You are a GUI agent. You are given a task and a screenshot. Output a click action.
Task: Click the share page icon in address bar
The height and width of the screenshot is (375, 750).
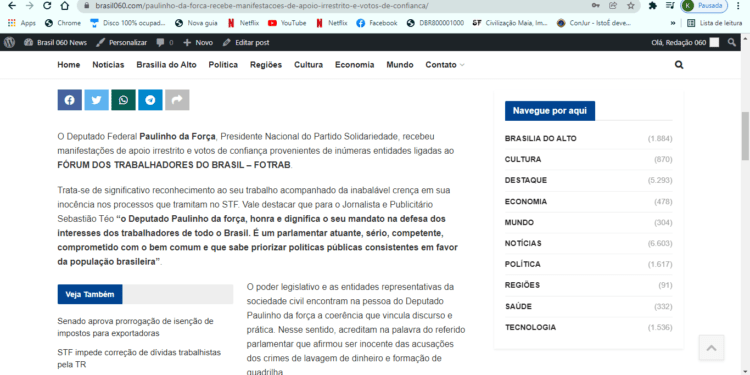613,6
